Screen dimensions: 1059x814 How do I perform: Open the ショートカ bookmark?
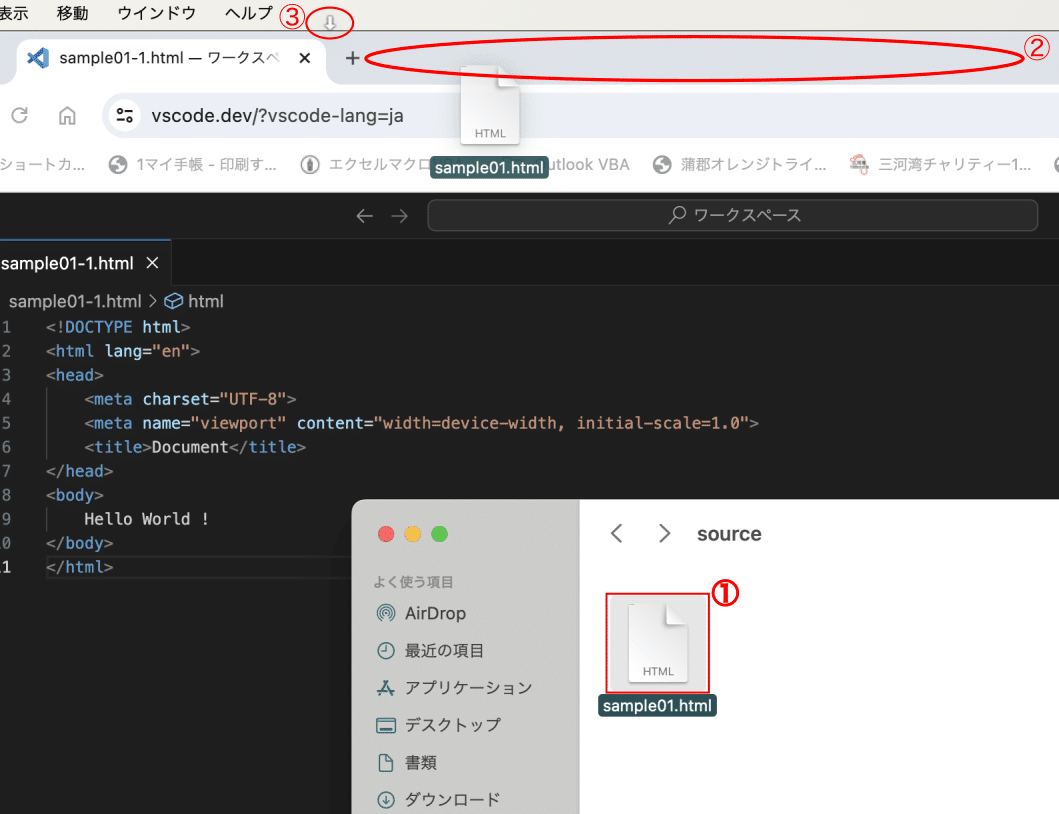pyautogui.click(x=43, y=165)
